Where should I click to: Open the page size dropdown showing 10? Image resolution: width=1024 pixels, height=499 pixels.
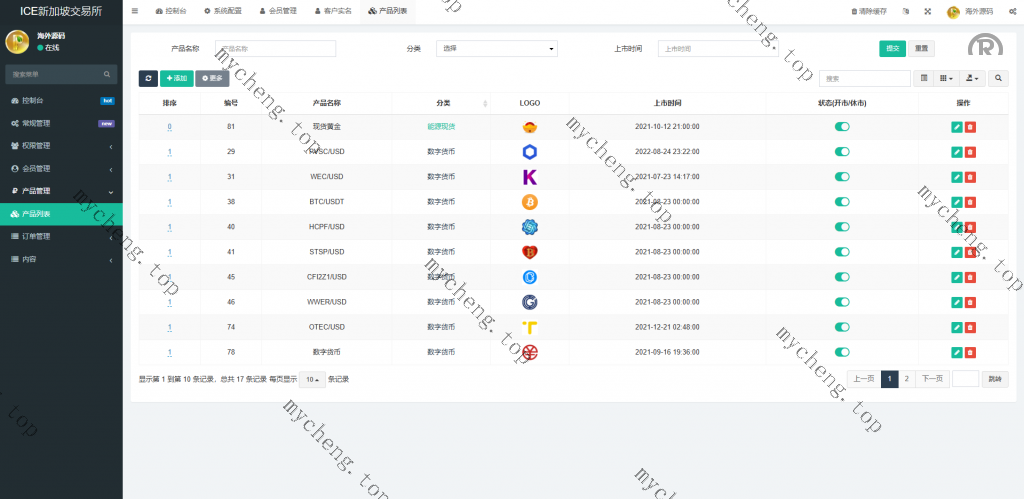pos(312,380)
